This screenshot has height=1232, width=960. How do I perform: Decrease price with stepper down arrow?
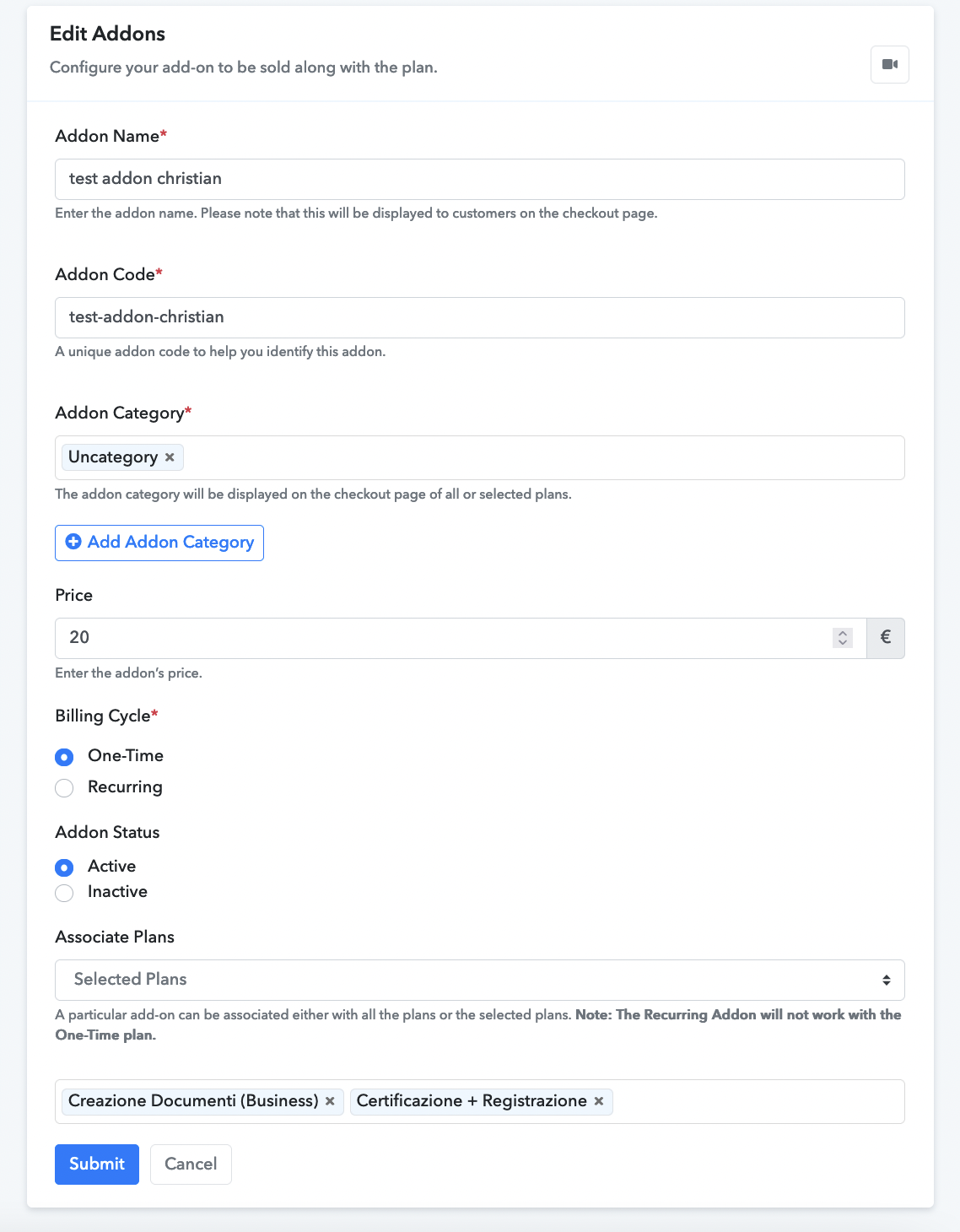coord(842,643)
